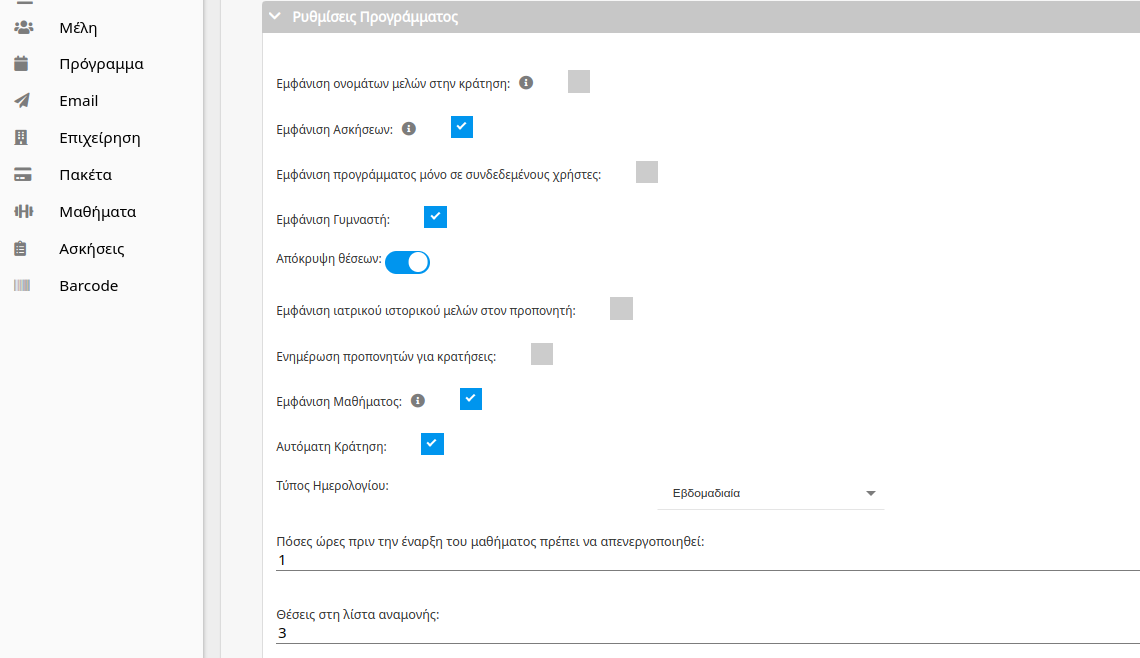The height and width of the screenshot is (658, 1140).
Task: Click the calendar icon beside Πρόγραμμα
Action: 21,64
